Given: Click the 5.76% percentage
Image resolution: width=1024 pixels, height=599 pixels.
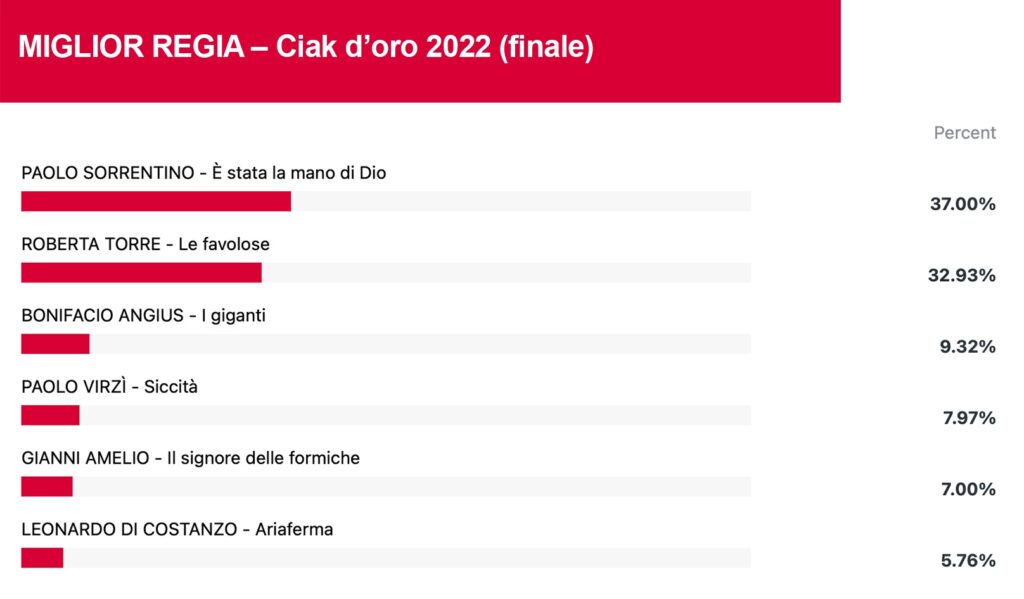Looking at the screenshot, I should pos(968,560).
